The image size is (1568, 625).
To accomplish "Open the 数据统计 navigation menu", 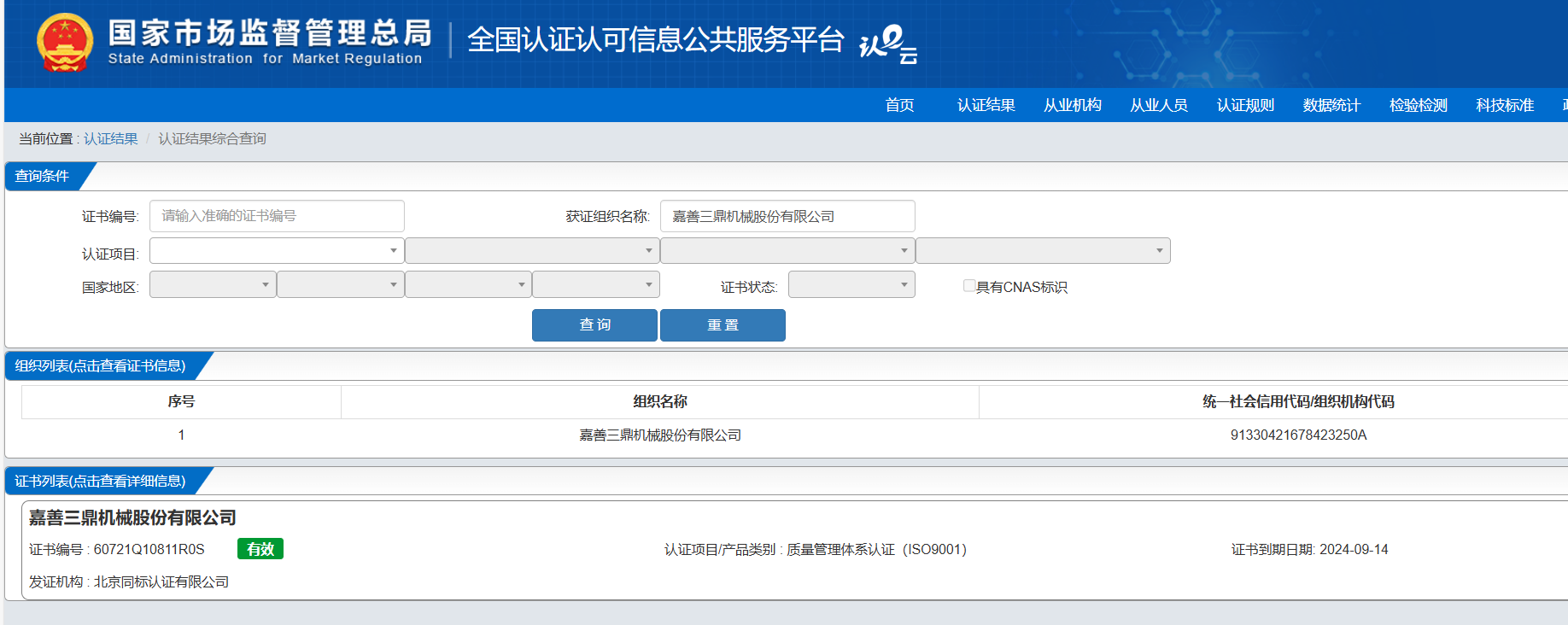I will click(x=1332, y=105).
